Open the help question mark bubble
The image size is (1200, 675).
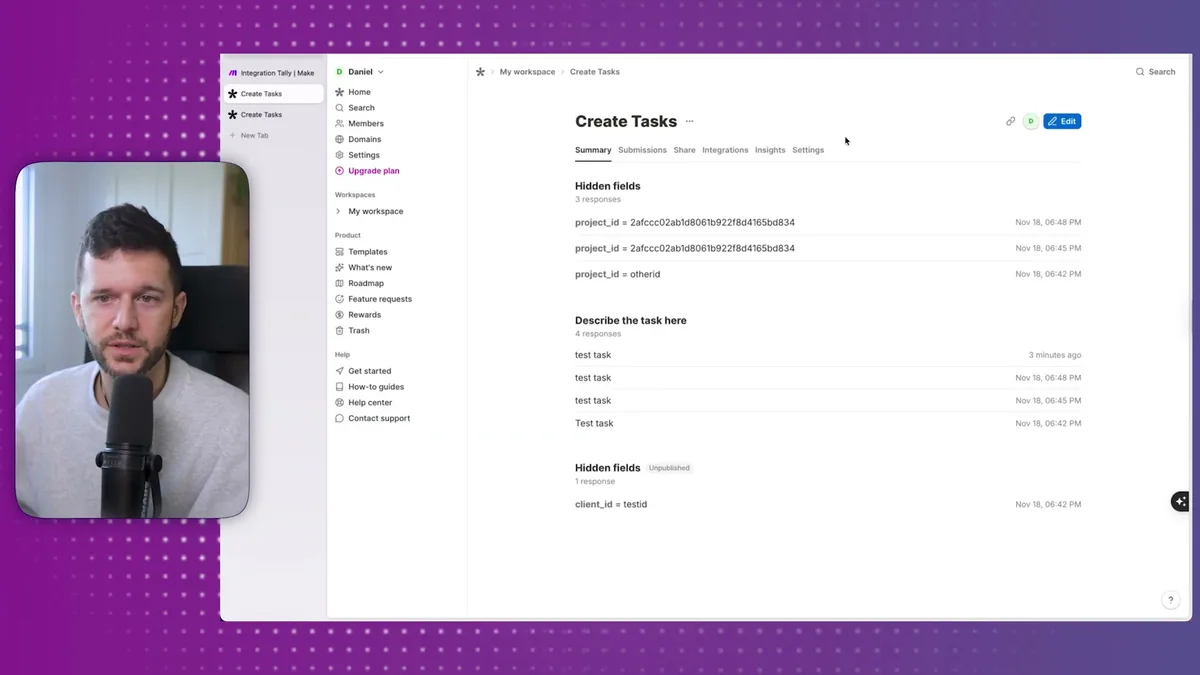[x=1170, y=599]
